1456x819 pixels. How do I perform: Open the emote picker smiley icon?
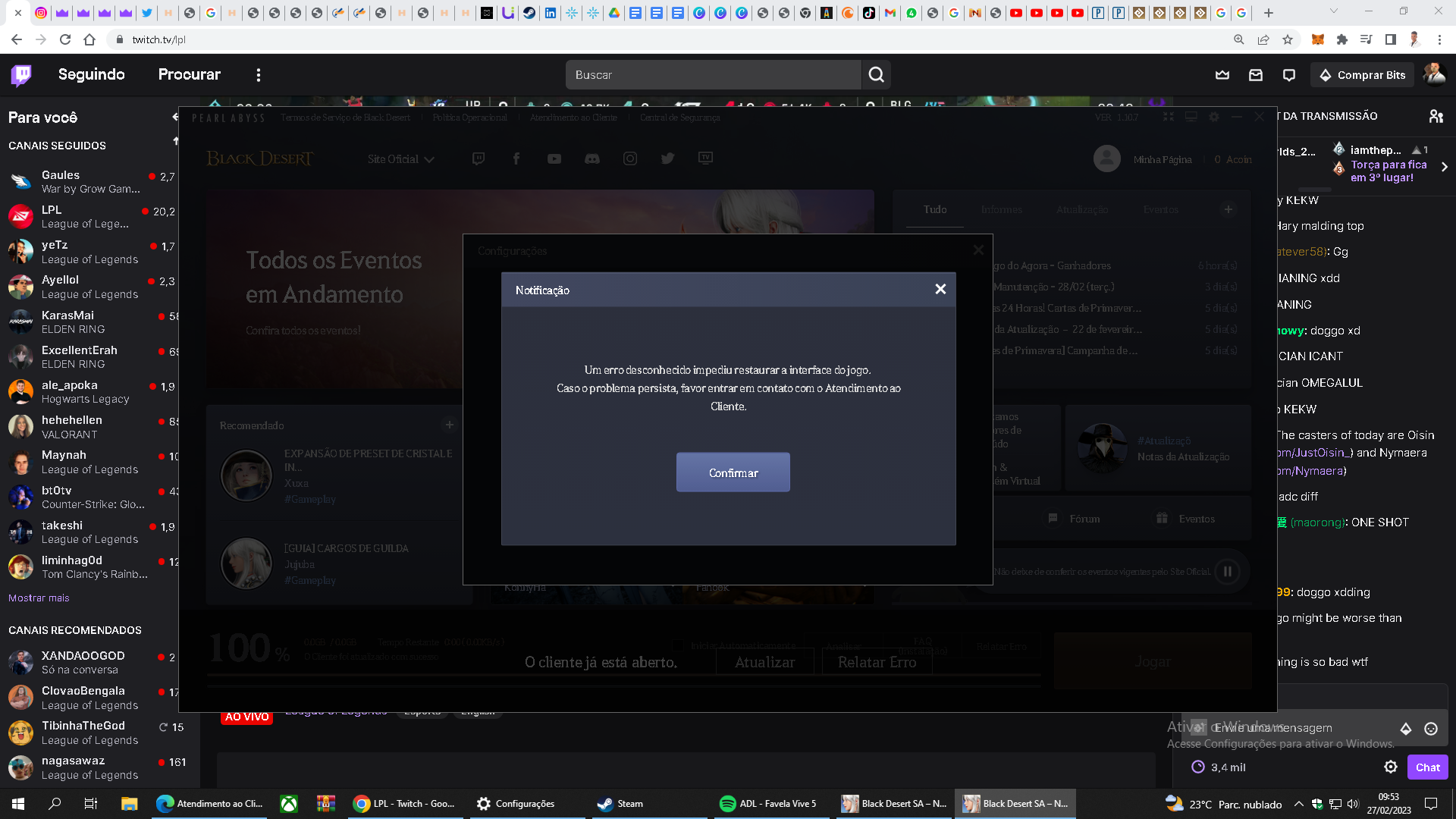pos(1431,728)
